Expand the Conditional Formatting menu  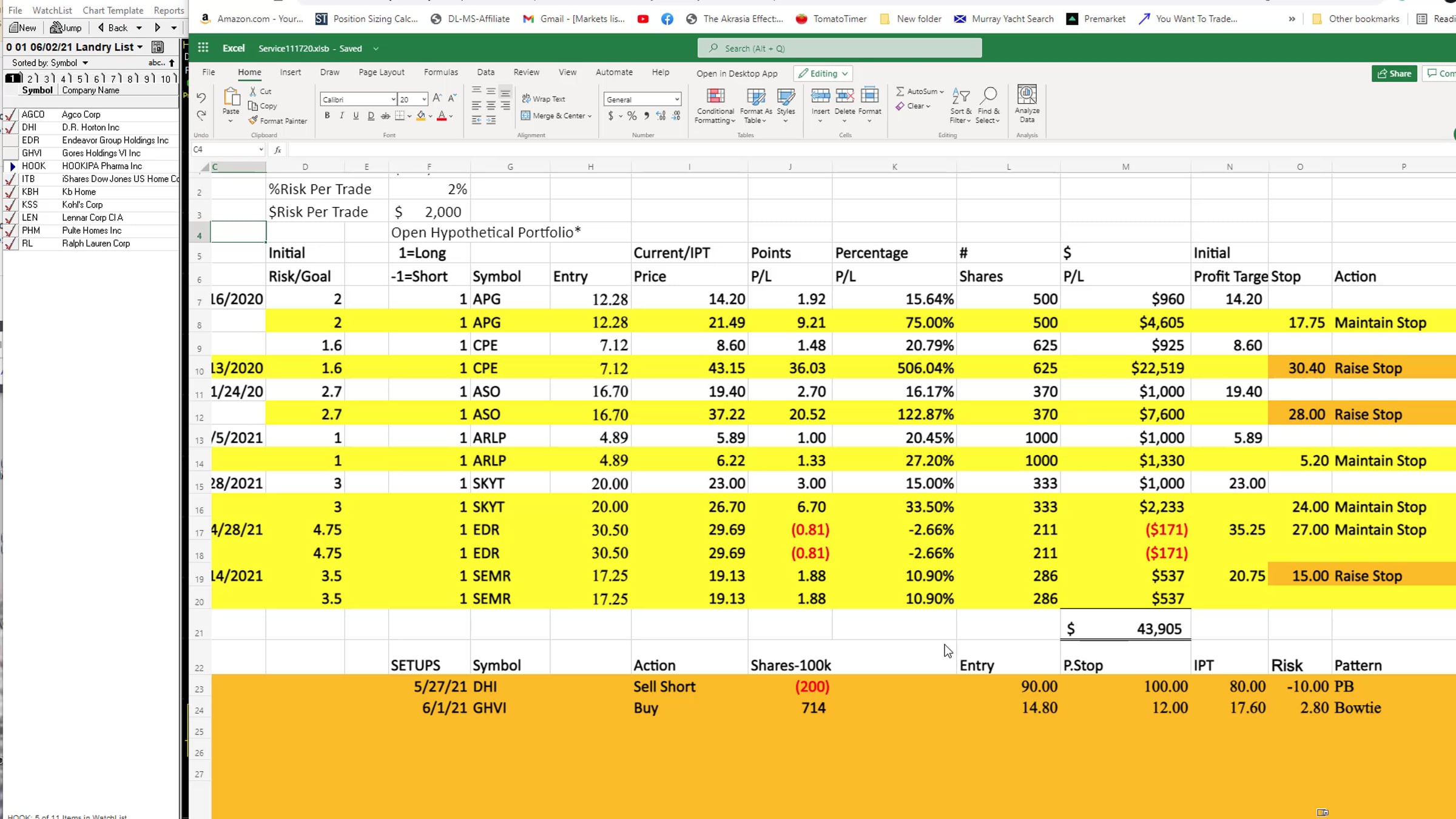[715, 104]
